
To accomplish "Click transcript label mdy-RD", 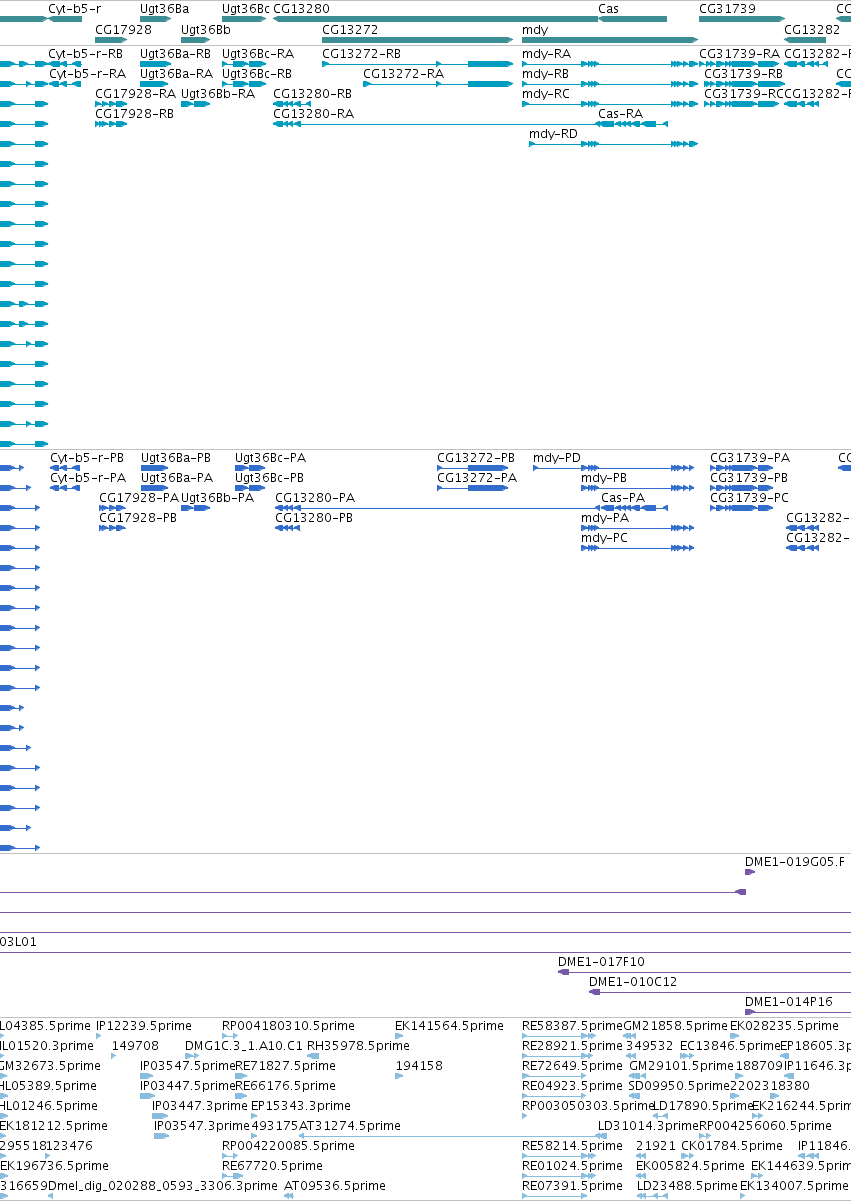I will [x=553, y=133].
